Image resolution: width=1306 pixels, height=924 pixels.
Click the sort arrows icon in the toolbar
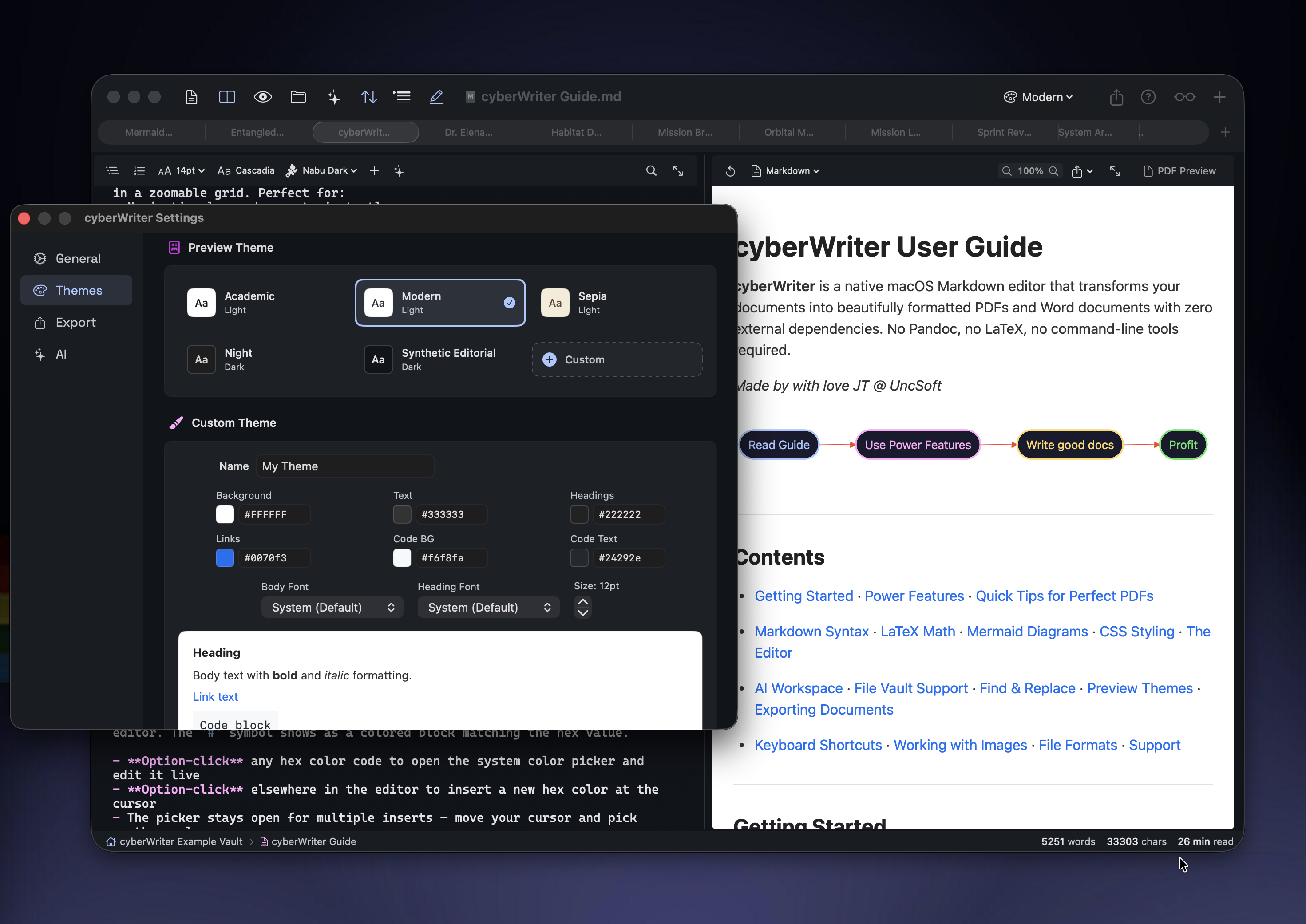click(x=369, y=97)
